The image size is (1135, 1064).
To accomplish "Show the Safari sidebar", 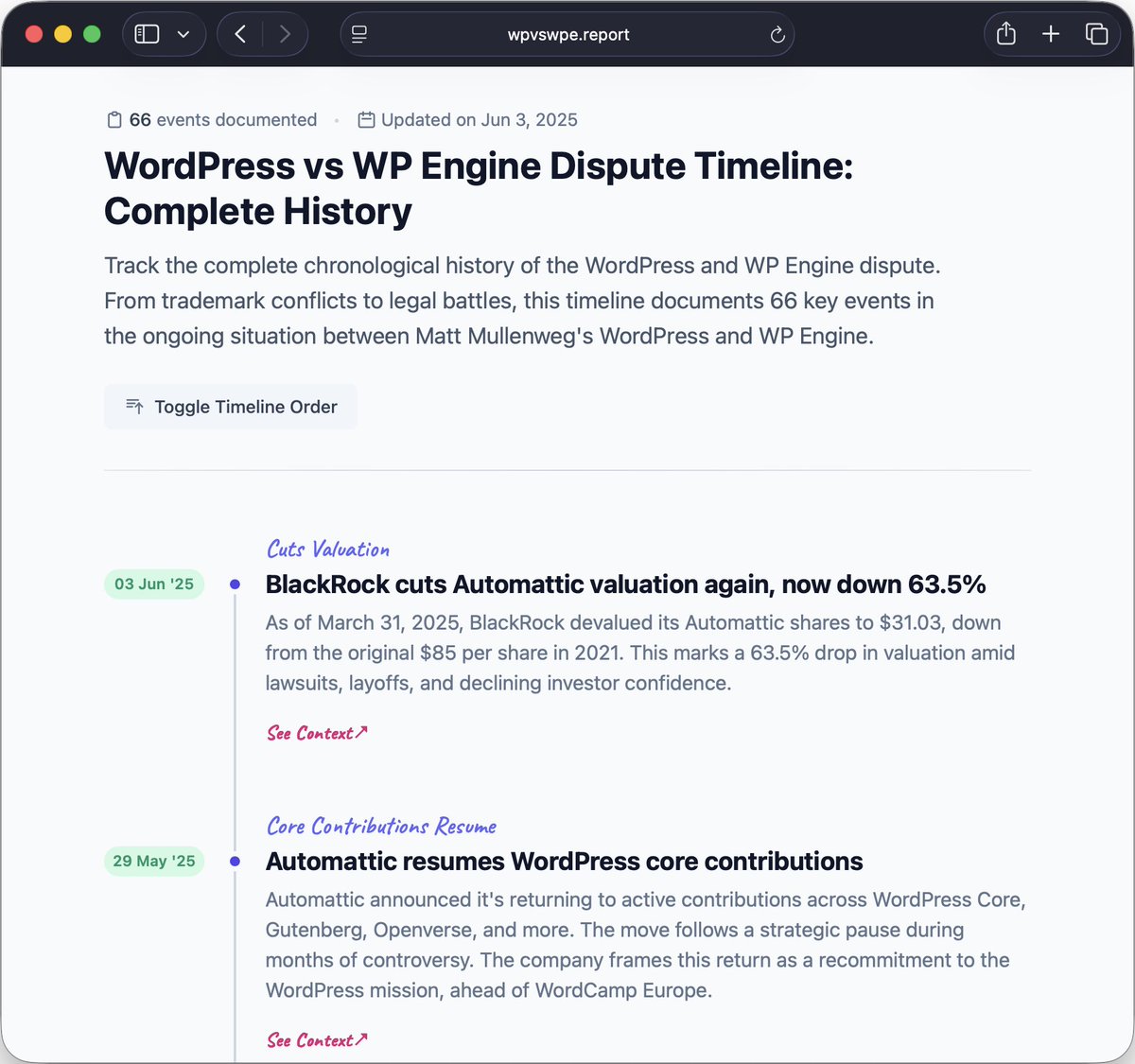I will pos(147,34).
